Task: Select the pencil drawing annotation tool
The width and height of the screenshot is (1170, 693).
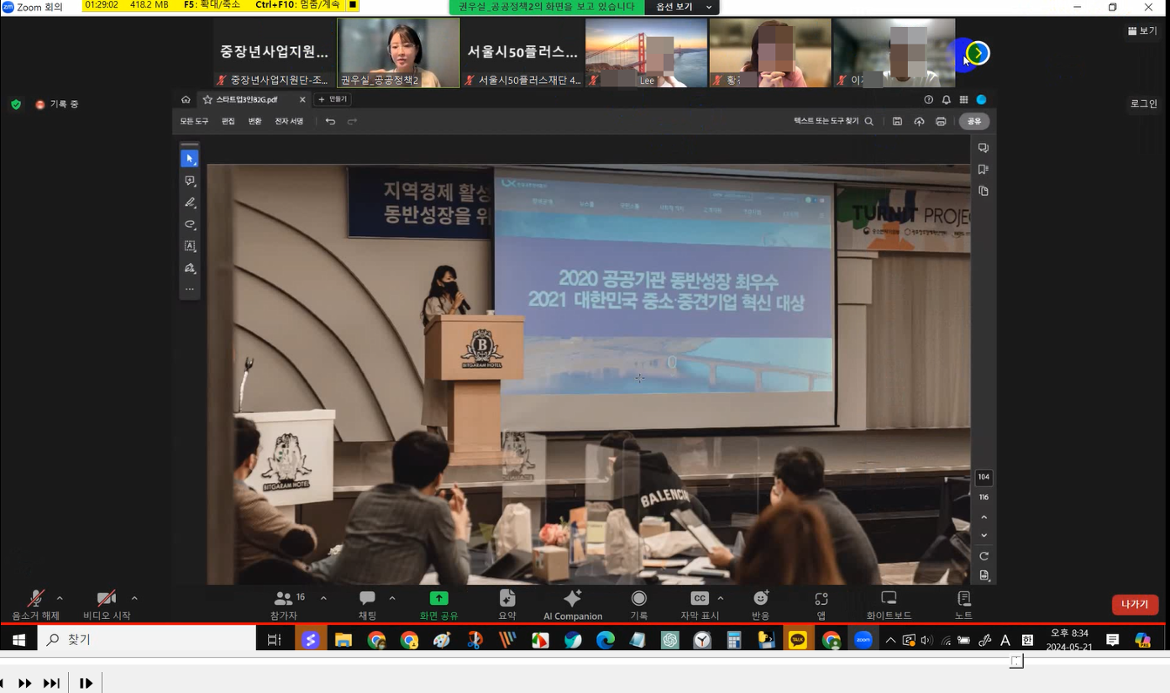Action: [189, 202]
